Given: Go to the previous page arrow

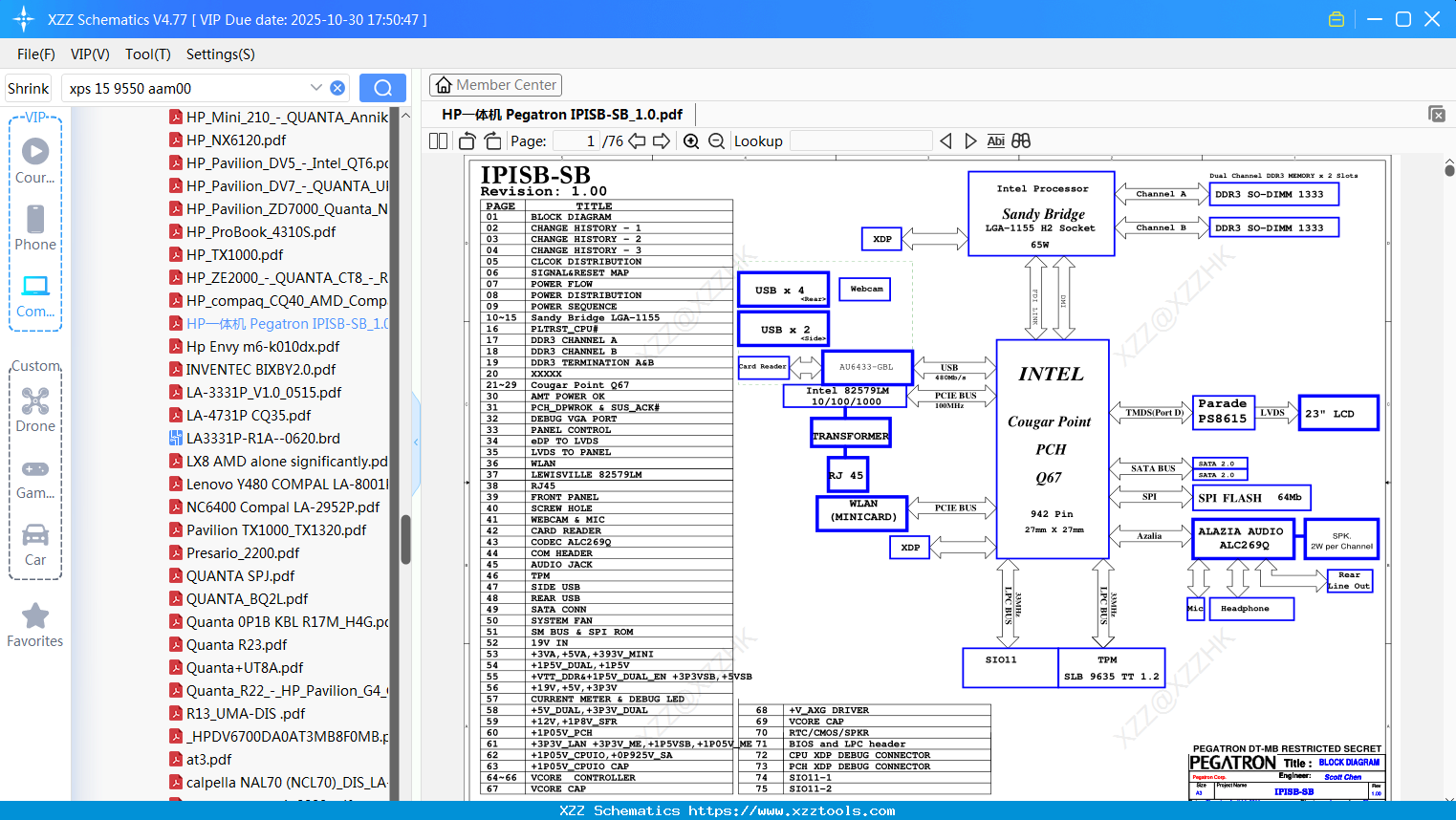Looking at the screenshot, I should 637,140.
